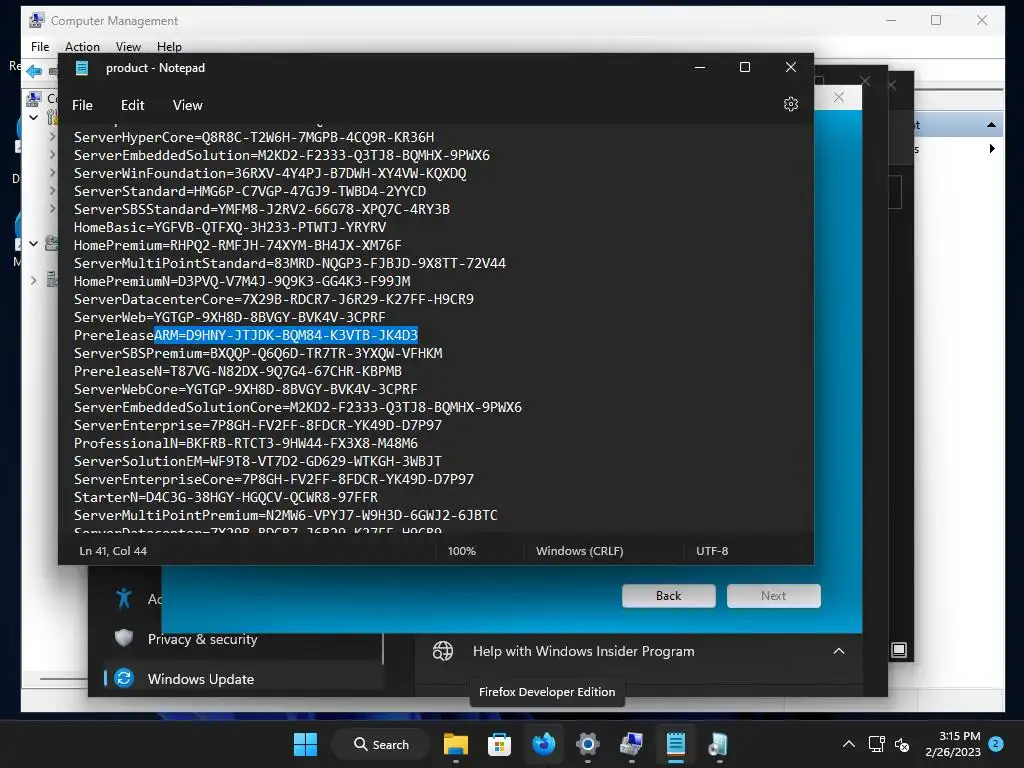
Task: Click the HomePremium= key line
Action: (x=238, y=246)
